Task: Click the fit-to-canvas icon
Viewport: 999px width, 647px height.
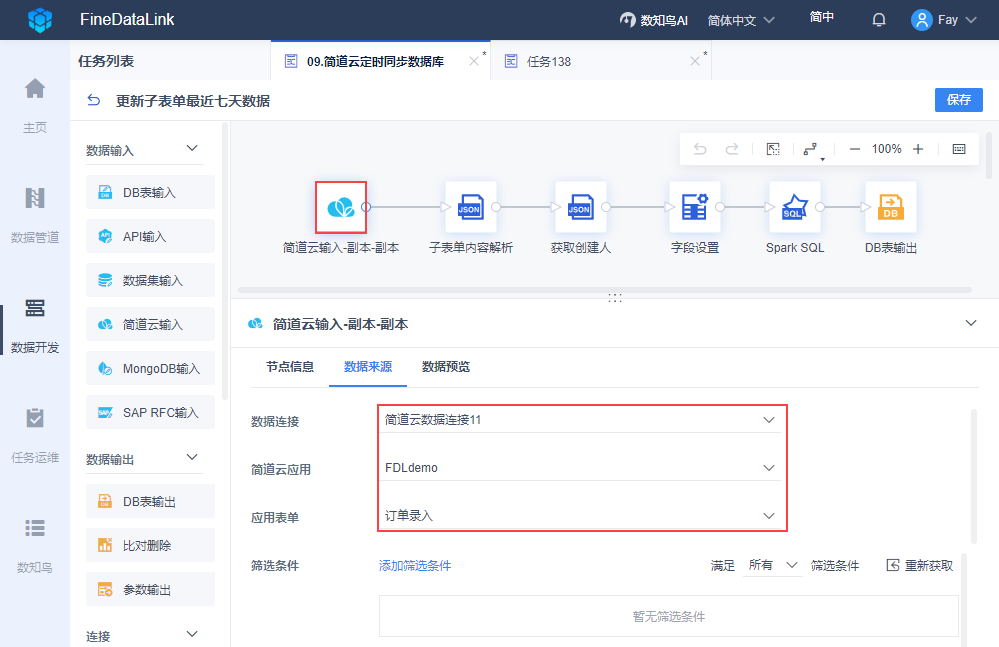Action: pyautogui.click(x=773, y=149)
